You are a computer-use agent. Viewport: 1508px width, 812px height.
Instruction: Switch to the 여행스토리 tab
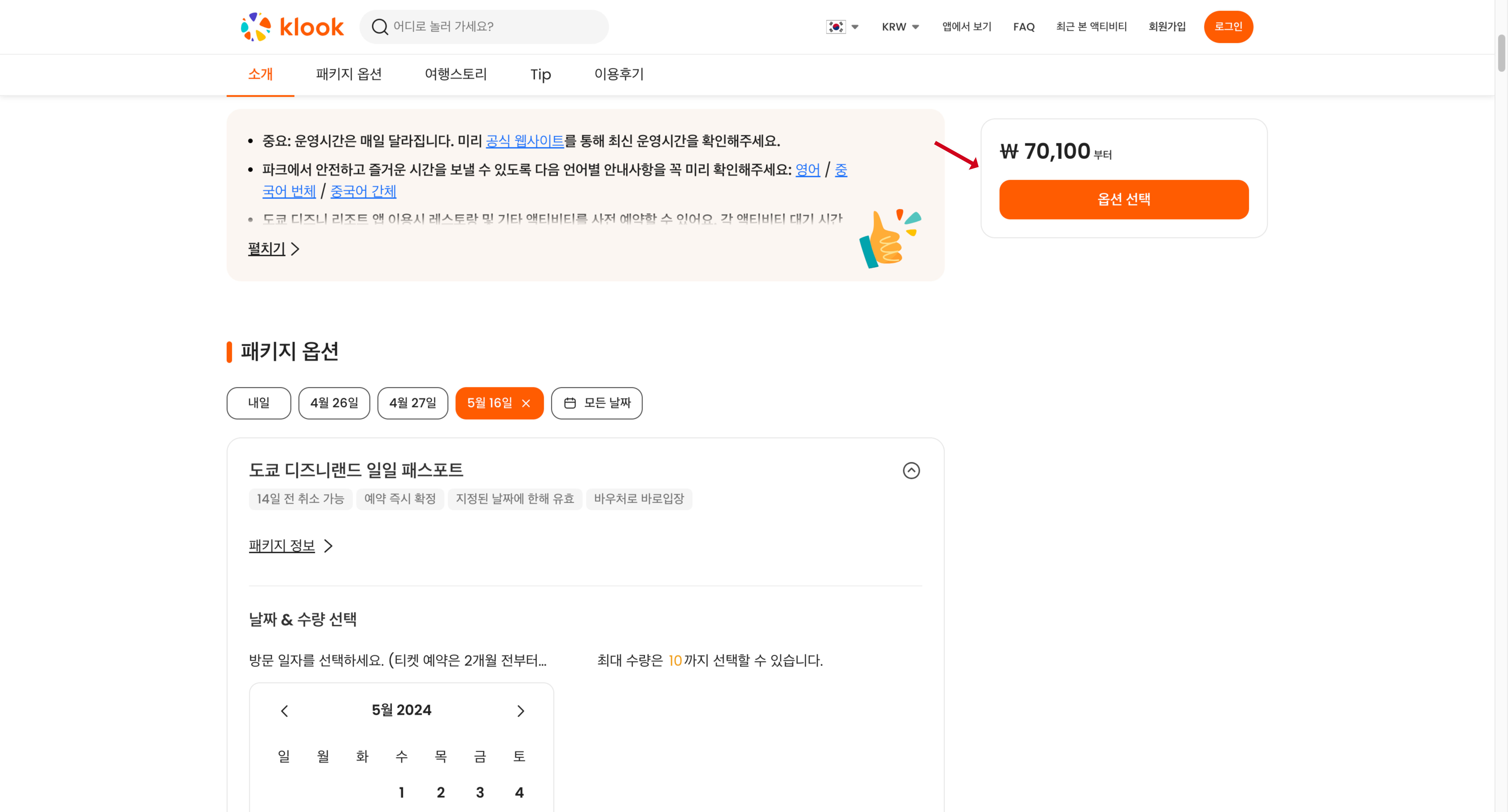tap(456, 74)
